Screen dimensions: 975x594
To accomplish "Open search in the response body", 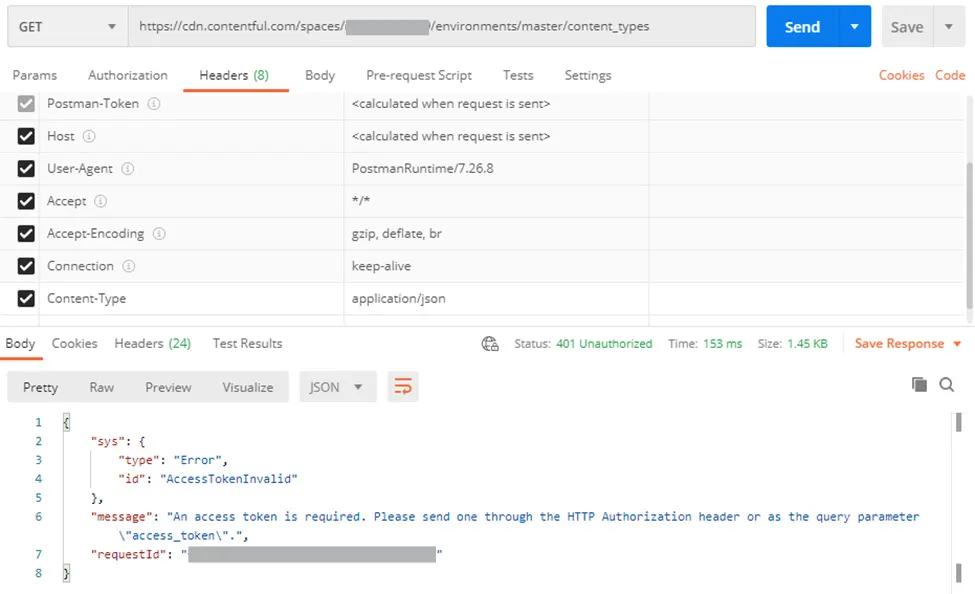I will 947,385.
